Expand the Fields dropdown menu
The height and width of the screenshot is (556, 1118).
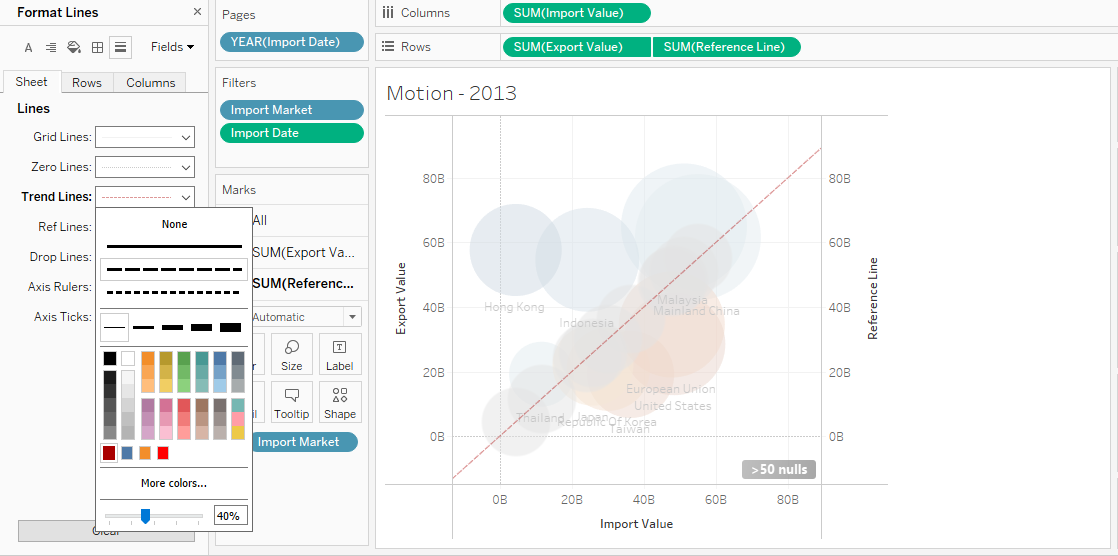[x=172, y=47]
